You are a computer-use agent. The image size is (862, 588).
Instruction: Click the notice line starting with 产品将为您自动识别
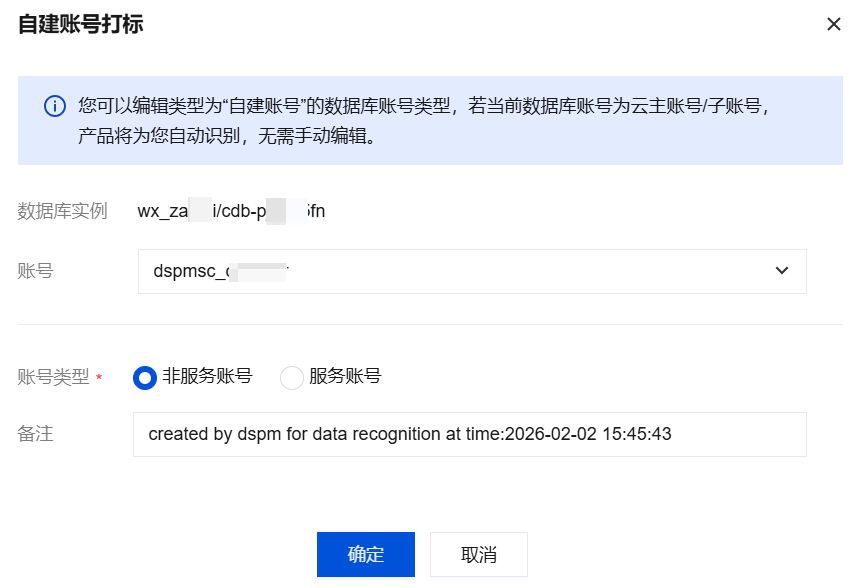[x=227, y=135]
